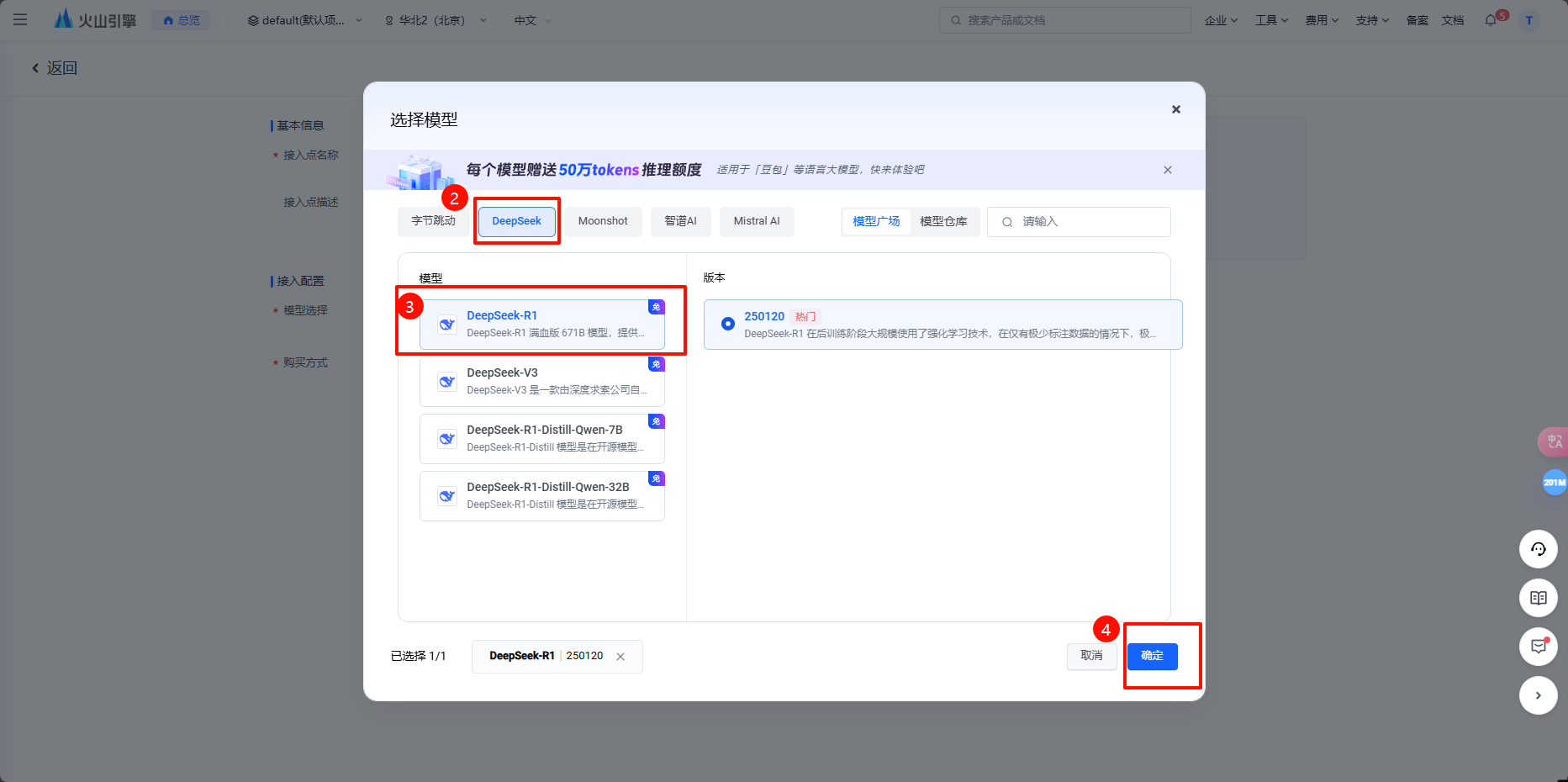Click the magnifier icon in the model search field
This screenshot has height=782, width=1568.
[1006, 222]
